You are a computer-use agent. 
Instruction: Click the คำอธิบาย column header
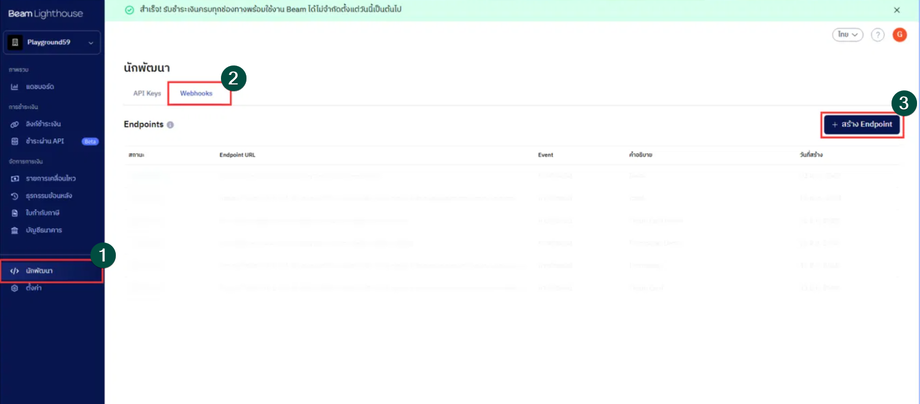coord(641,155)
